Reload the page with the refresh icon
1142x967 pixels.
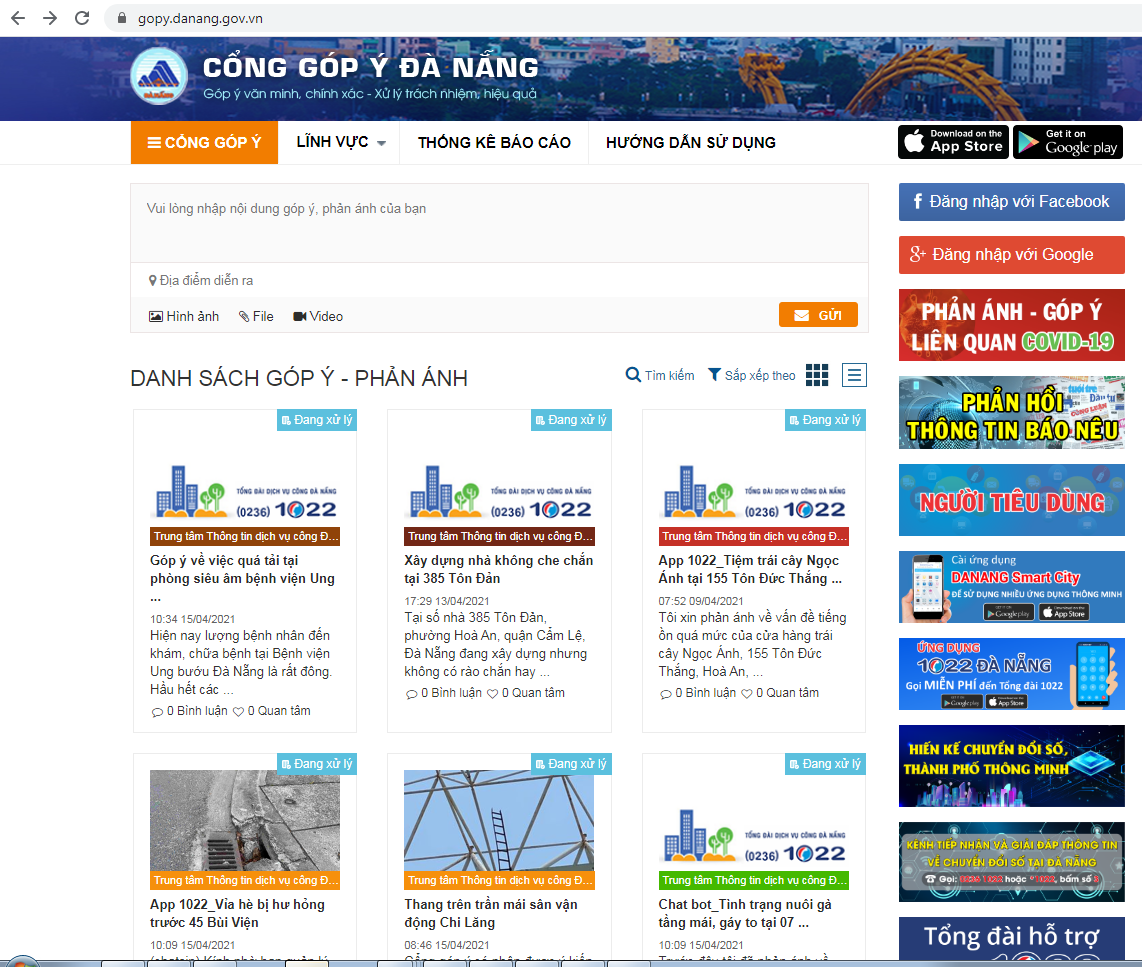tap(82, 18)
